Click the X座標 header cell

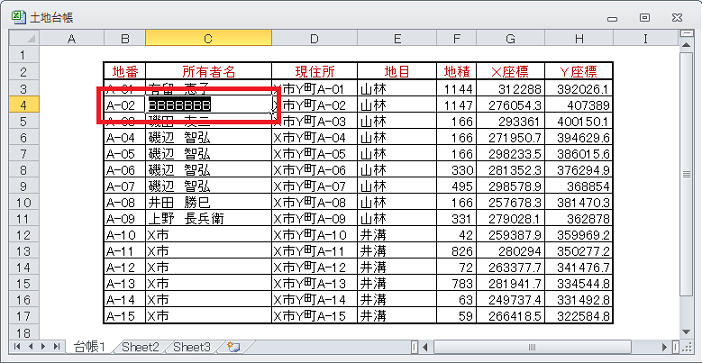[510, 71]
